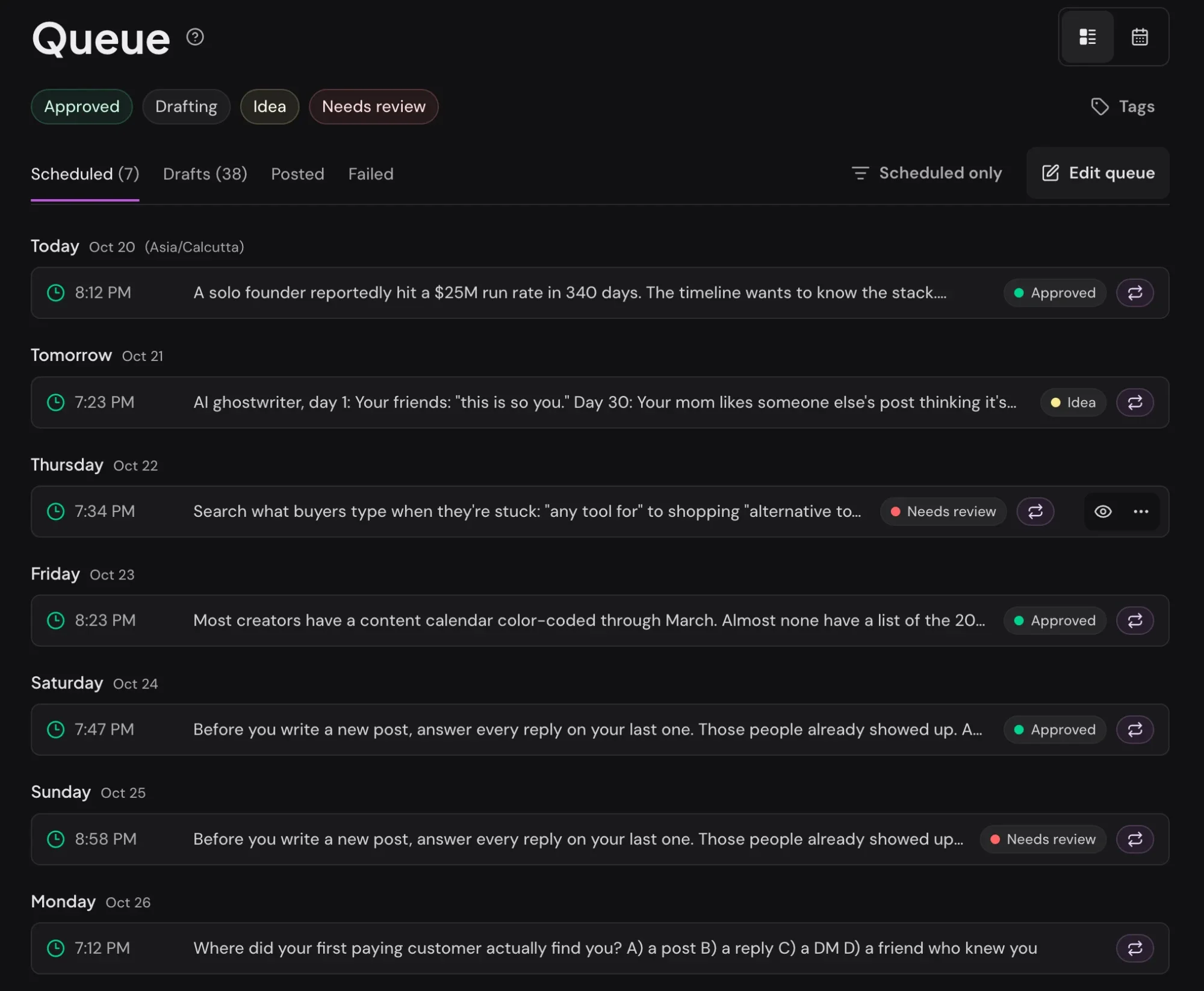The width and height of the screenshot is (1204, 991).
Task: Open the Drafts (38) tab
Action: (205, 174)
